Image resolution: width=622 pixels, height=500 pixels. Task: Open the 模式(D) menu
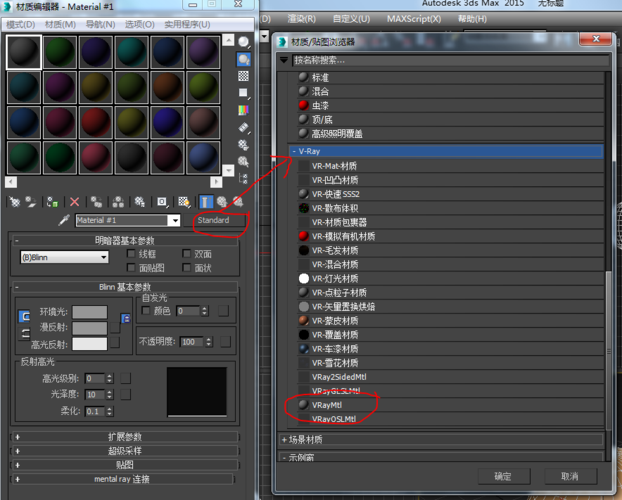21,25
